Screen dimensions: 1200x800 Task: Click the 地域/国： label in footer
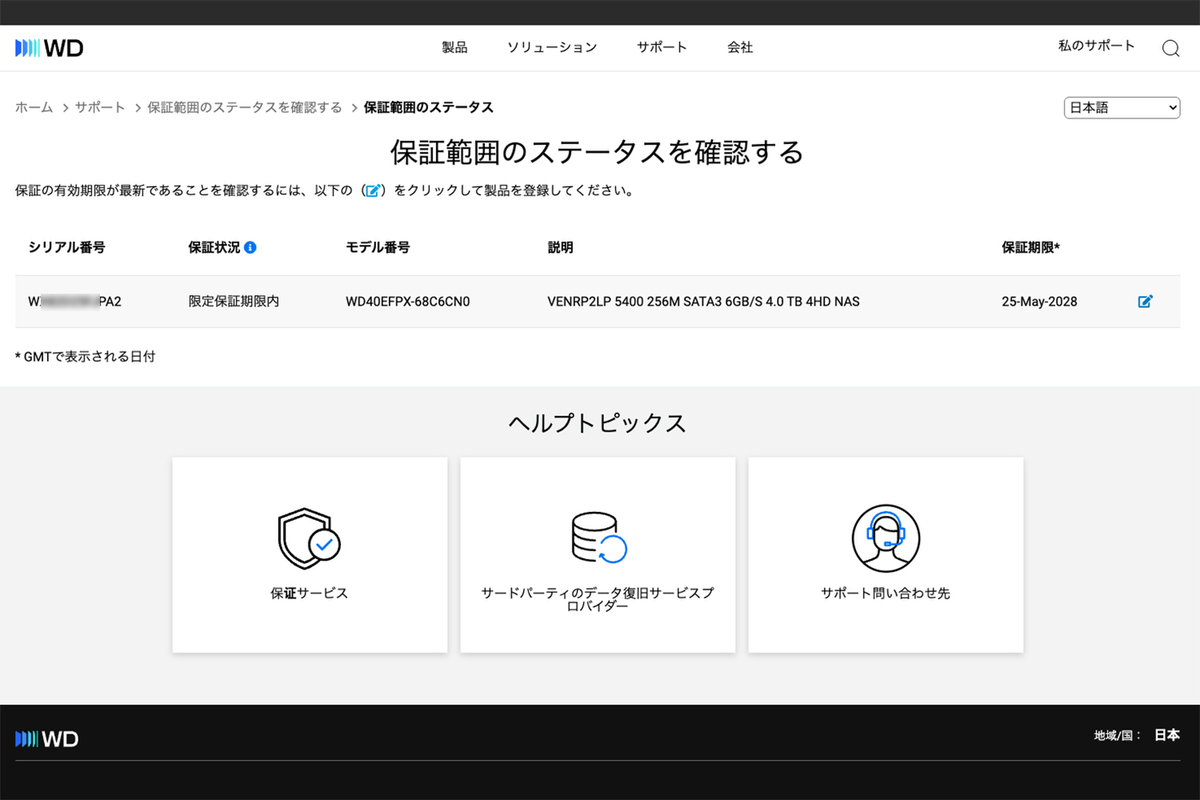(x=1118, y=736)
